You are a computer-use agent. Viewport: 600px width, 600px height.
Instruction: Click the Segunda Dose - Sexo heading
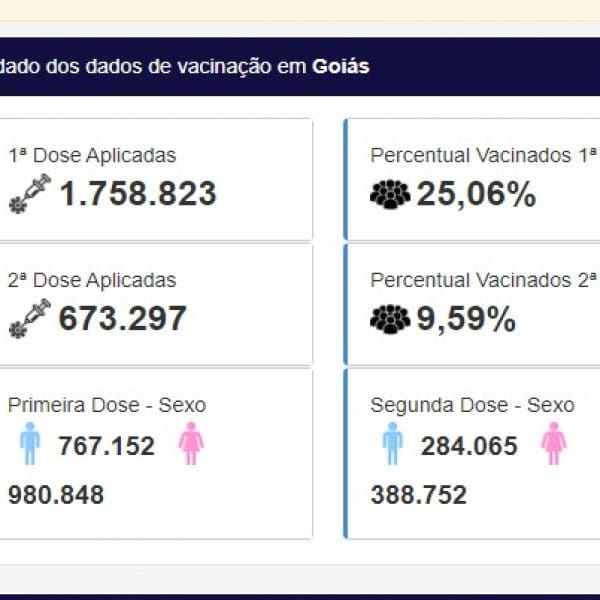pos(472,405)
